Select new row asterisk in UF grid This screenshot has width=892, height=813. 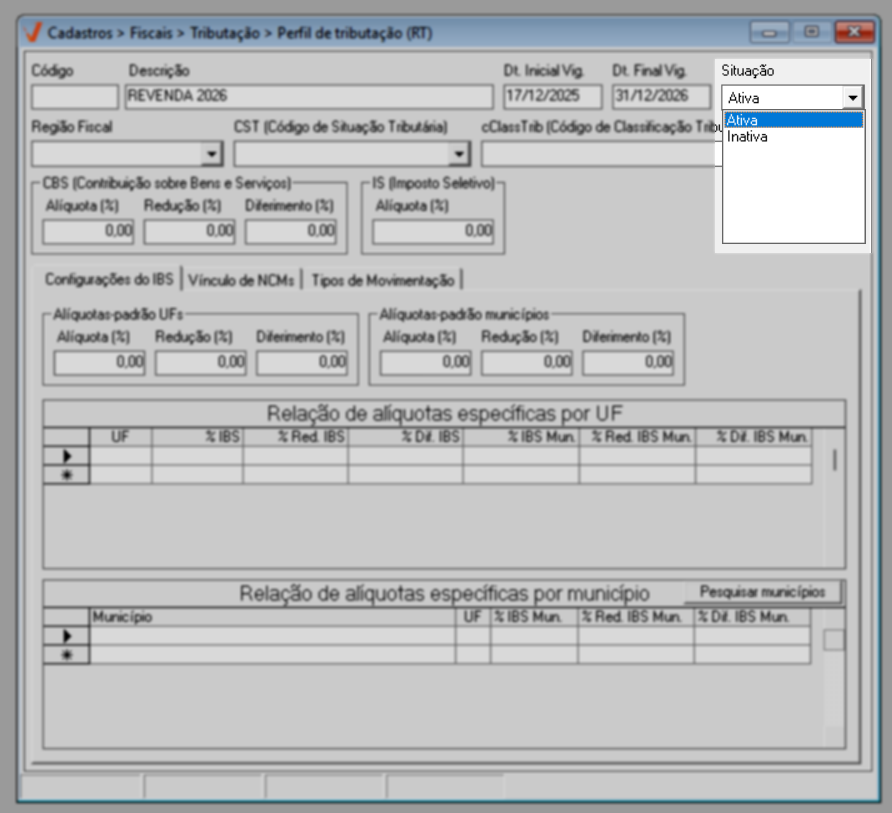[x=67, y=474]
